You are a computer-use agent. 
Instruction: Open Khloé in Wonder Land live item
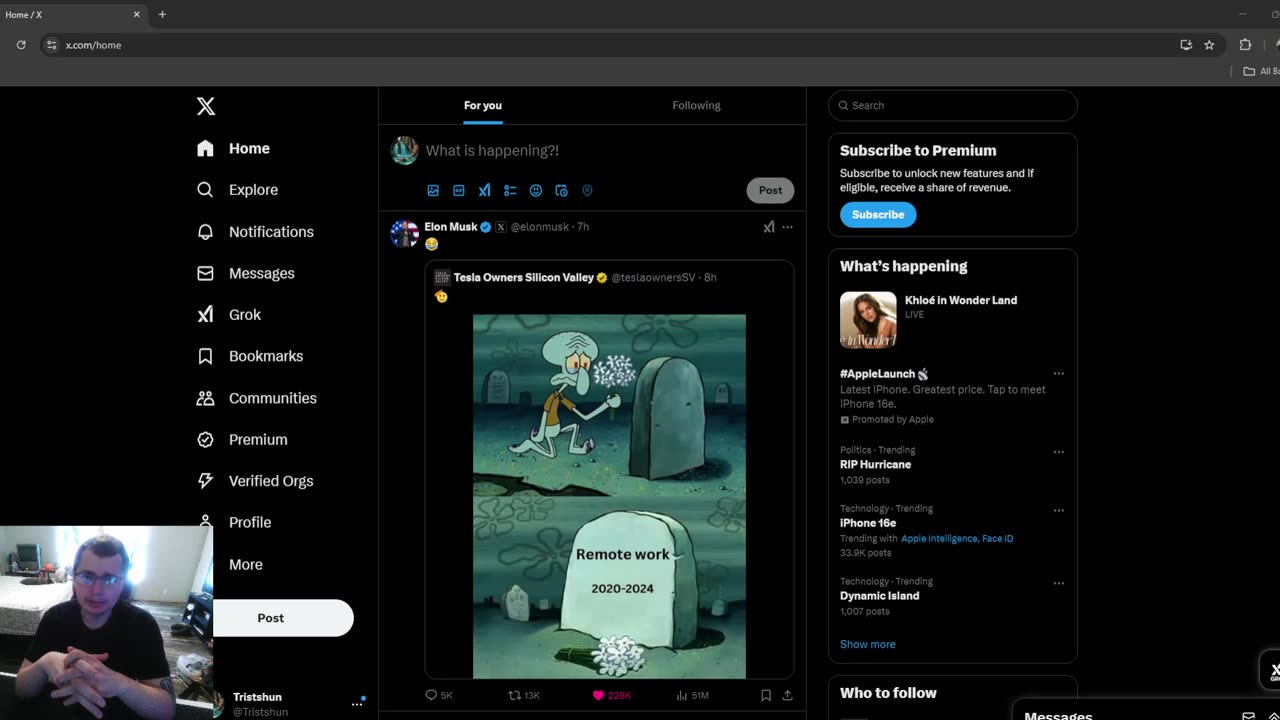[x=953, y=319]
